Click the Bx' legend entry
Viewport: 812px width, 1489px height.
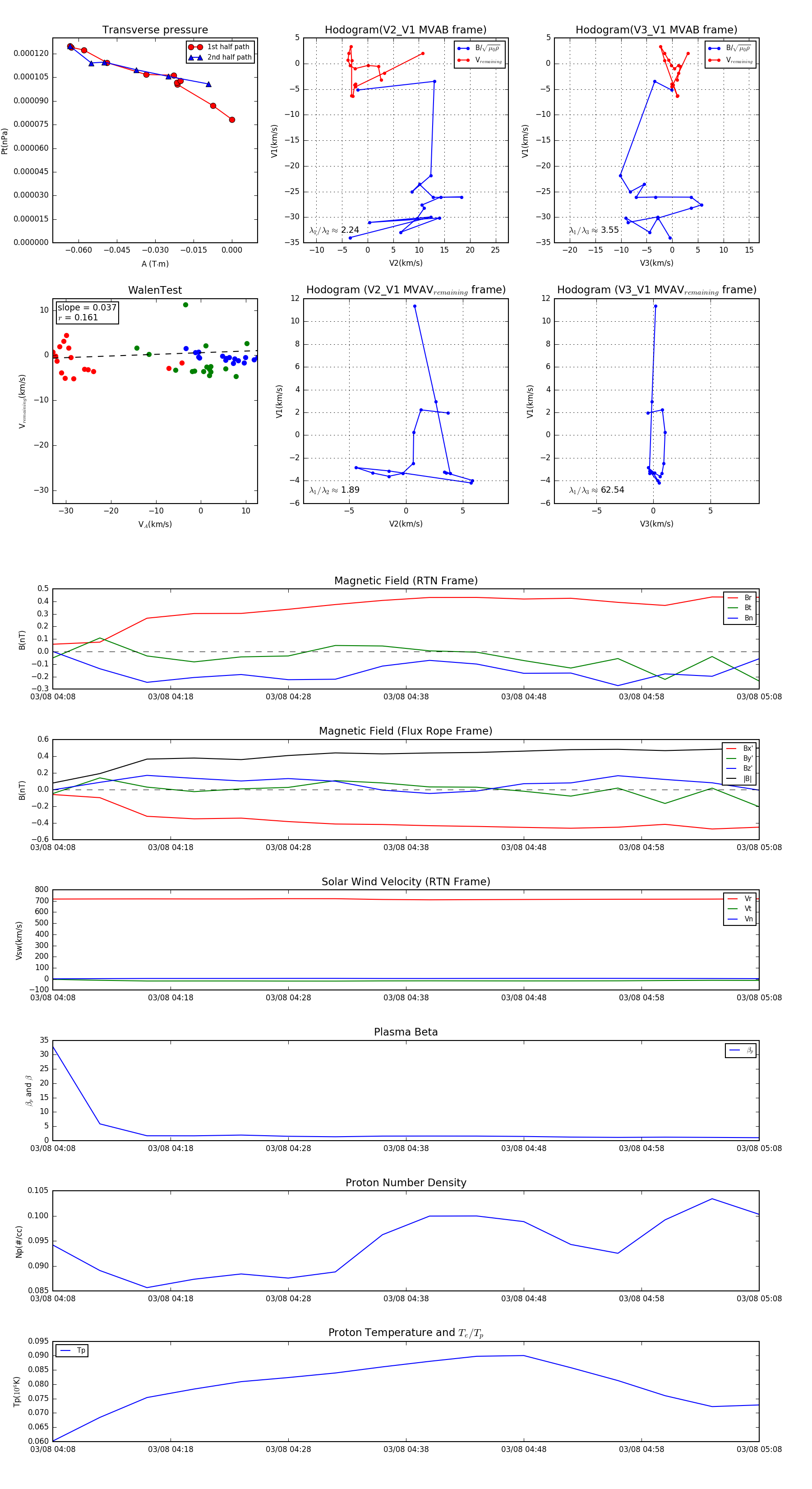(x=739, y=748)
